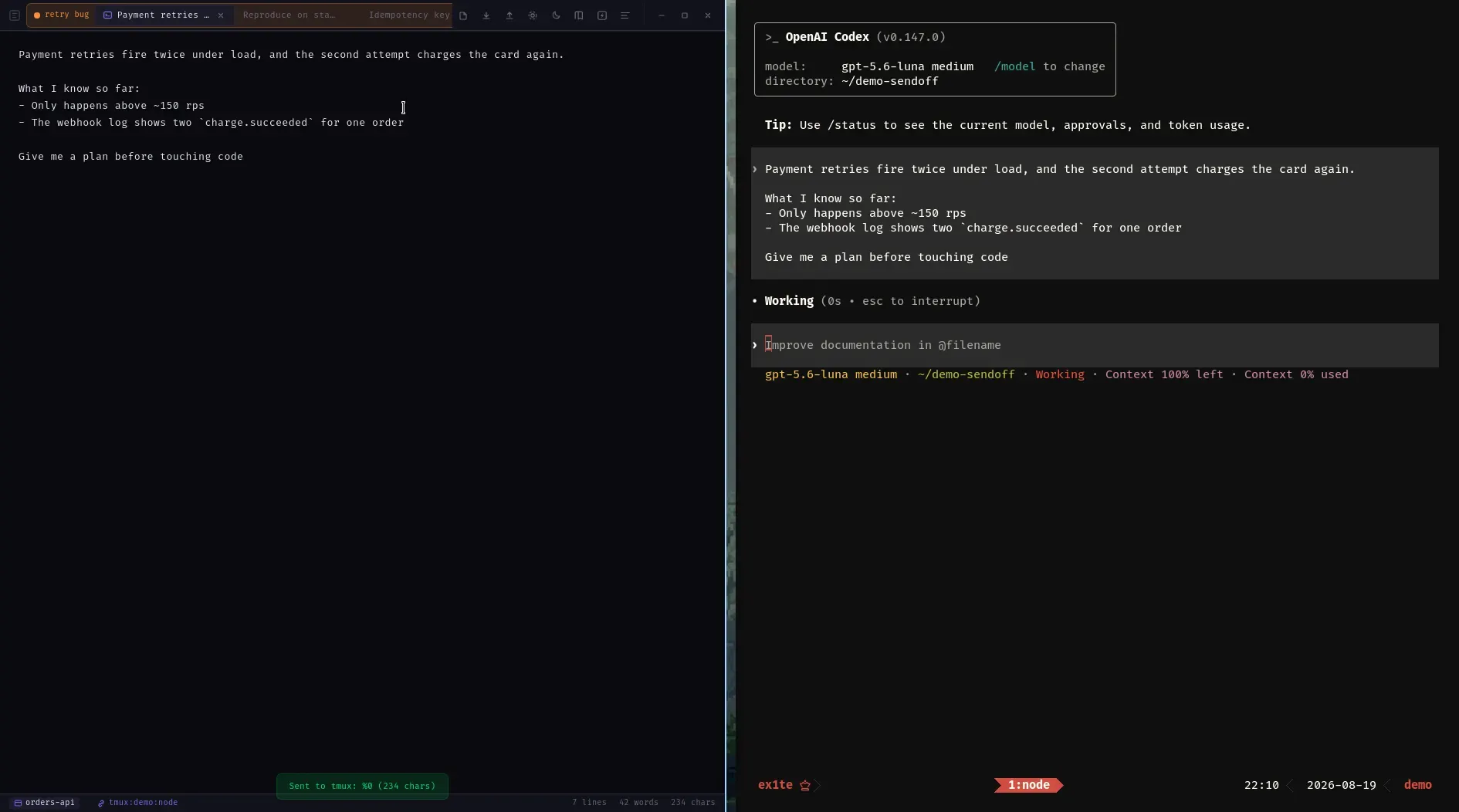1459x812 pixels.
Task: Click the editor line 'Give me a plan before touching code'
Action: [x=130, y=157]
